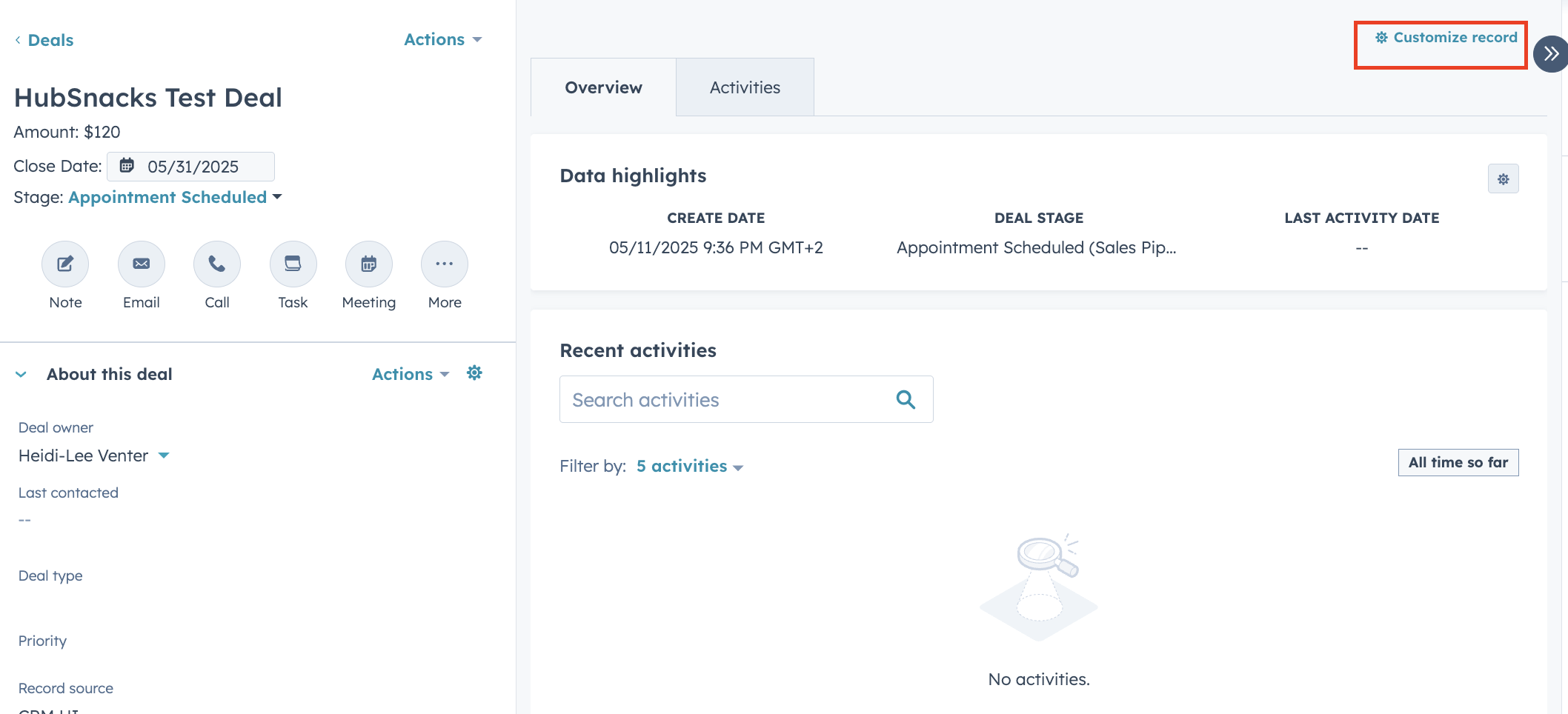This screenshot has height=714, width=1568.
Task: Click the Note icon button
Action: tap(65, 264)
